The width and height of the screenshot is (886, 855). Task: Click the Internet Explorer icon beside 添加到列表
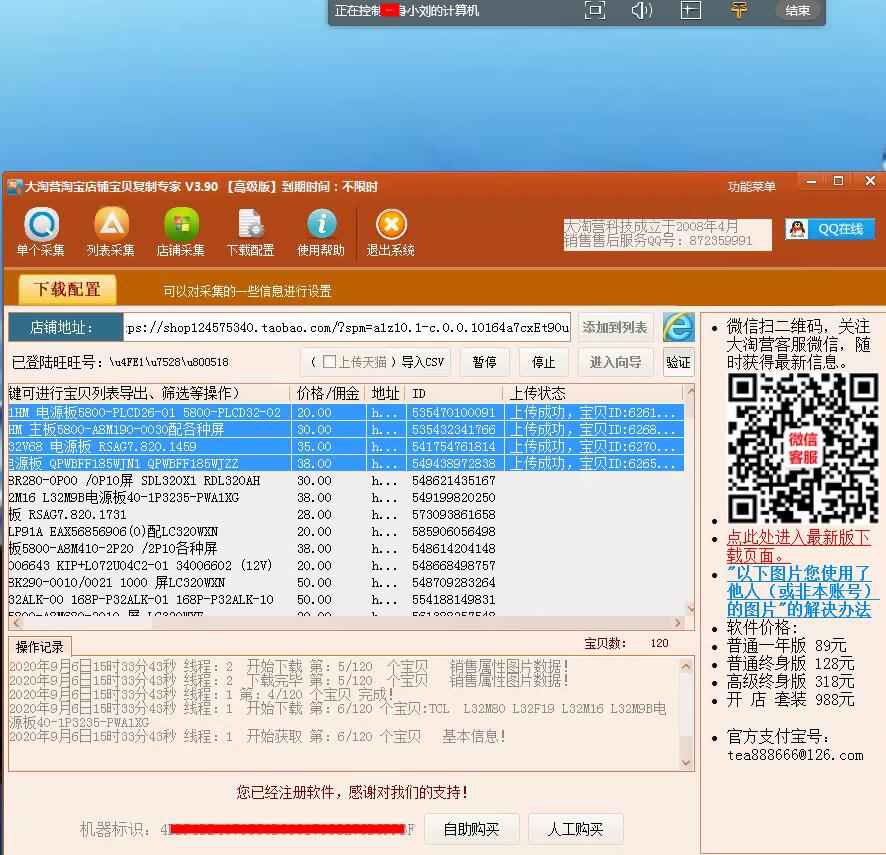(x=678, y=327)
